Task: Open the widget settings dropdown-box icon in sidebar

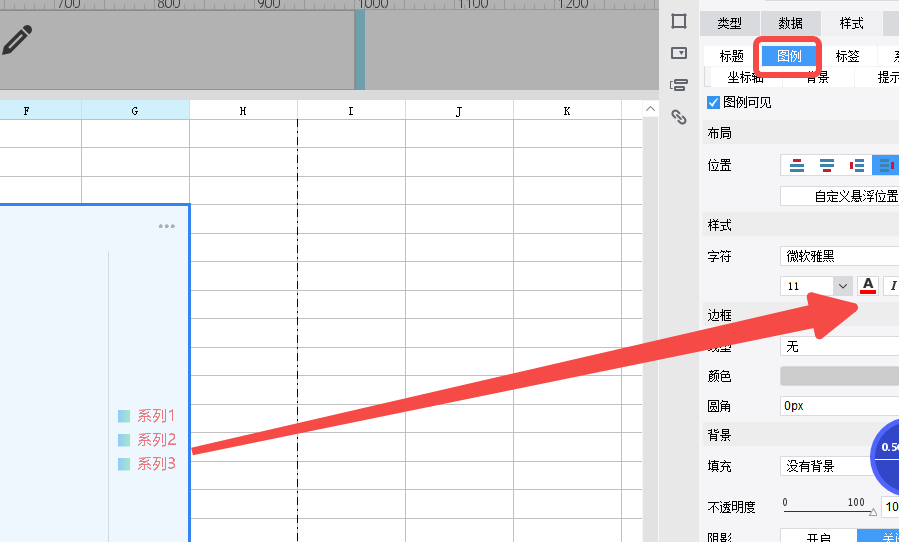Action: (679, 53)
